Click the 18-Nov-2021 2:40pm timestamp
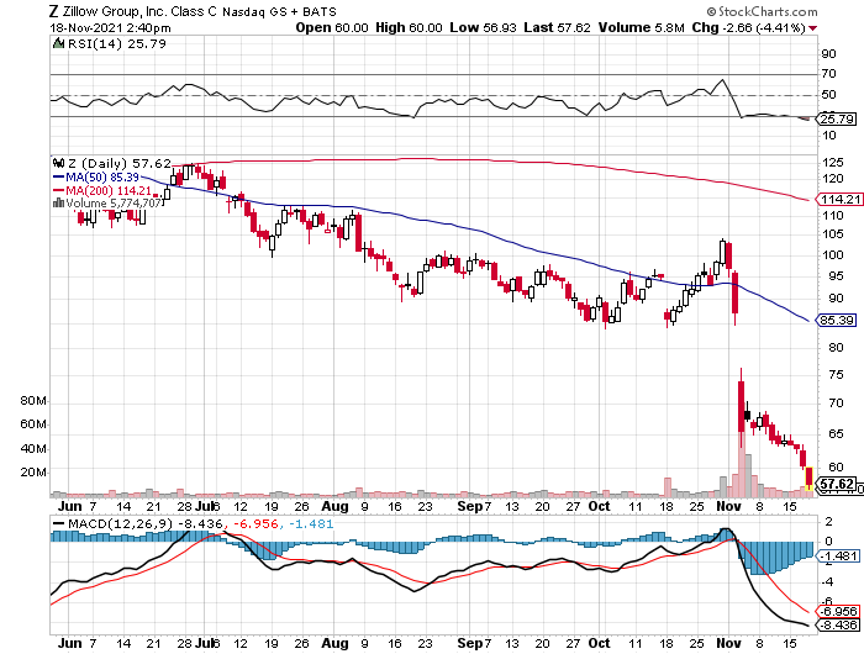This screenshot has width=864, height=654. coord(110,28)
